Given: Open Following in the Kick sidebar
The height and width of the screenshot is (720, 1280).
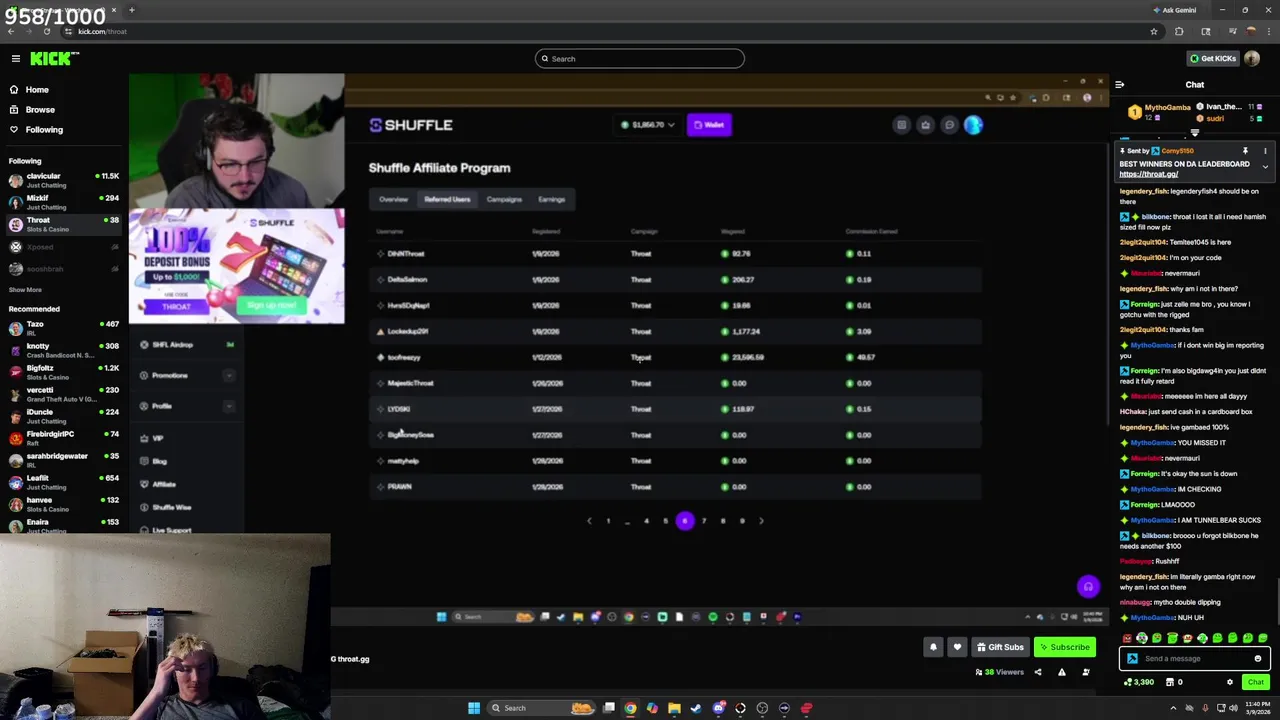Looking at the screenshot, I should click(x=44, y=130).
